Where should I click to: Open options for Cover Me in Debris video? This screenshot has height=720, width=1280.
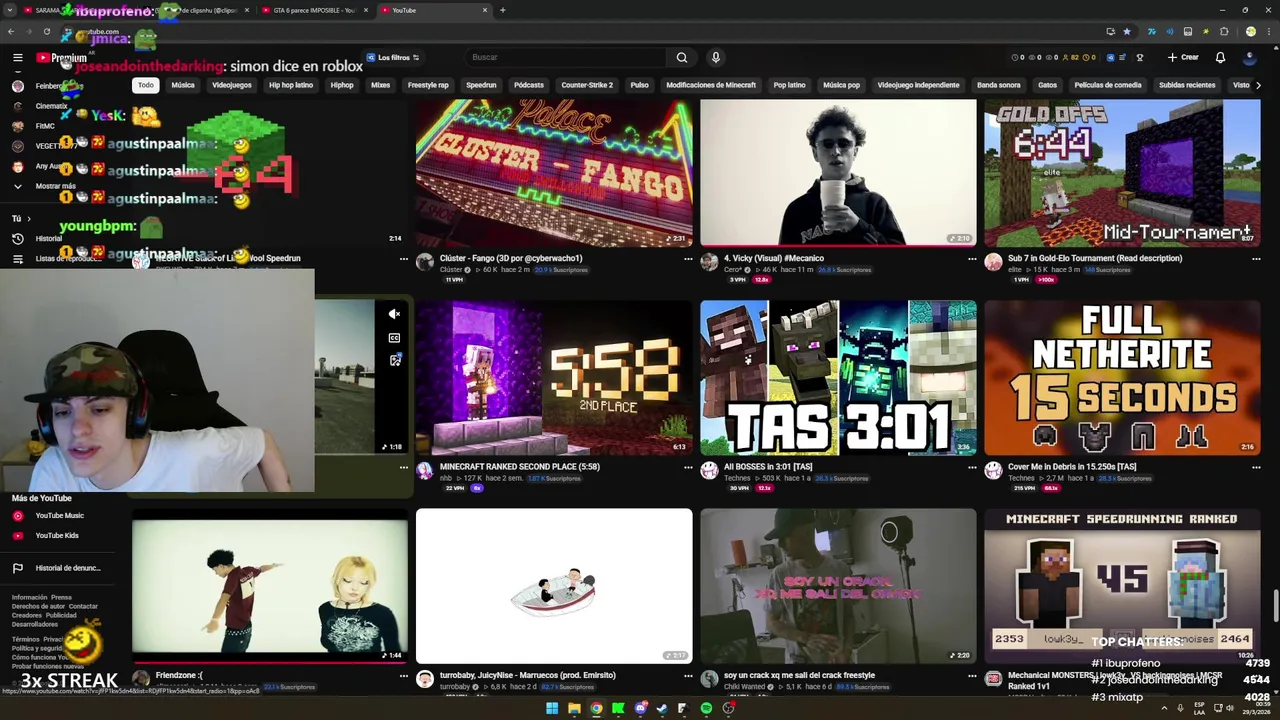[x=1256, y=467]
